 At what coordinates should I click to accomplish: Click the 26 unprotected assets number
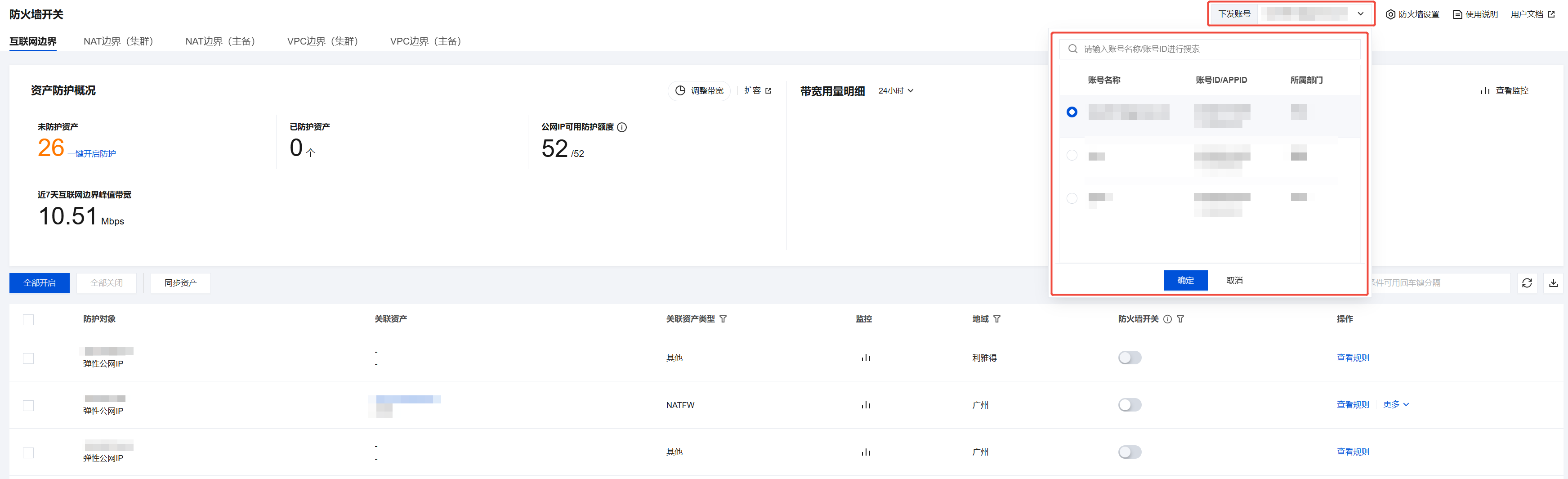tap(50, 148)
